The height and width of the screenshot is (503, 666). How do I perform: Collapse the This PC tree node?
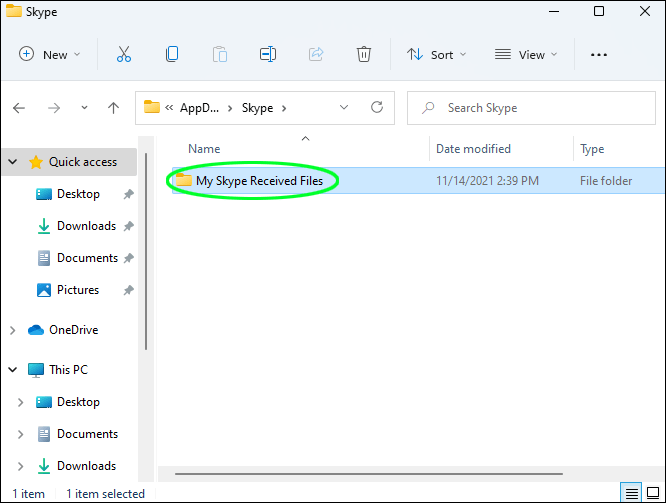click(x=13, y=370)
